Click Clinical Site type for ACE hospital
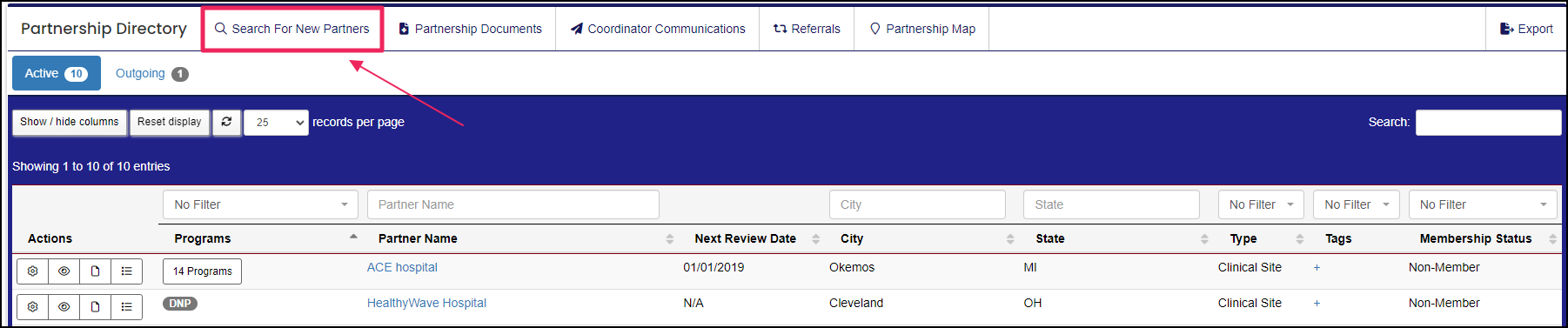 click(1250, 267)
